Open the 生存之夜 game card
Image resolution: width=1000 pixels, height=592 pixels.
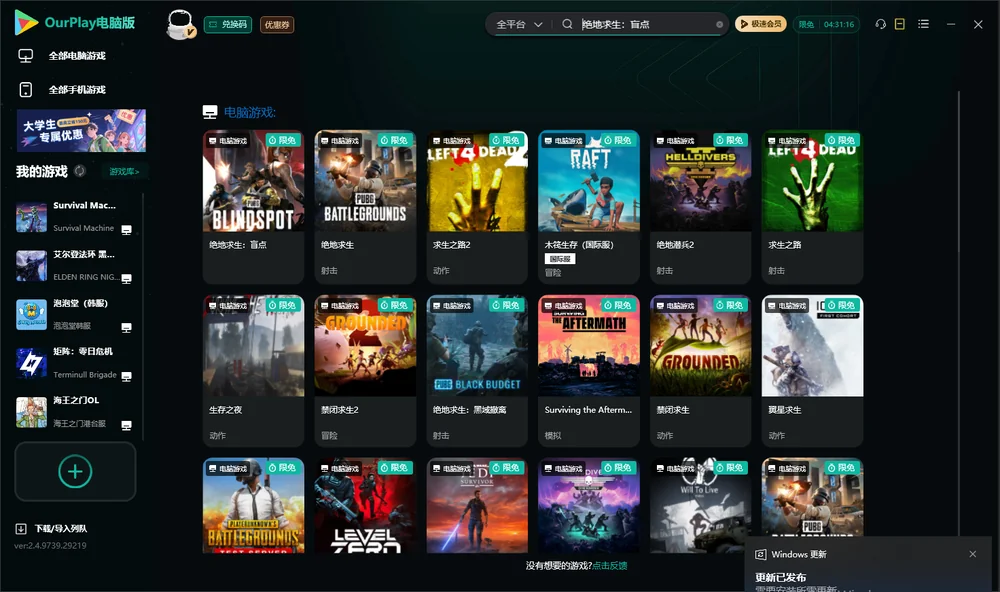253,371
